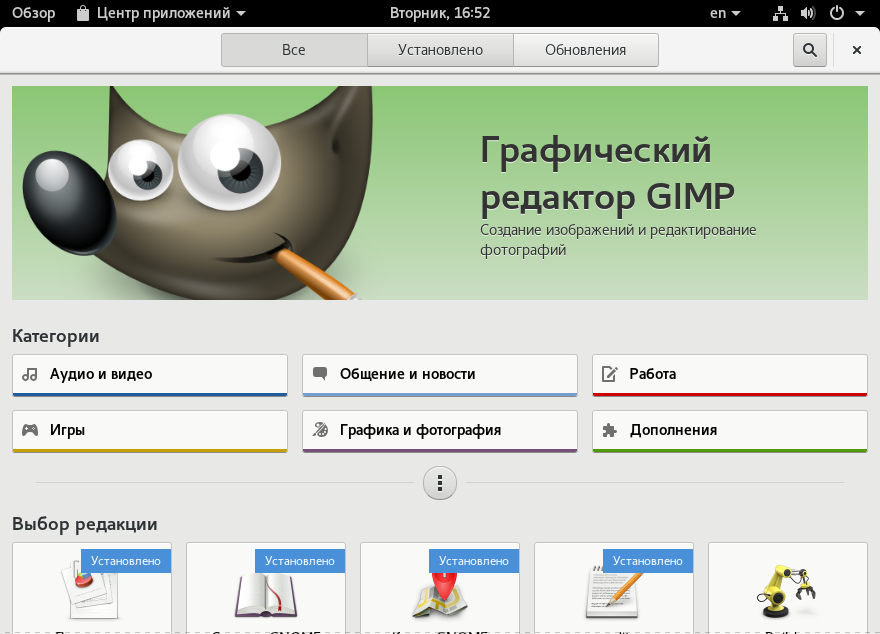Open the Игры category

pyautogui.click(x=150, y=431)
